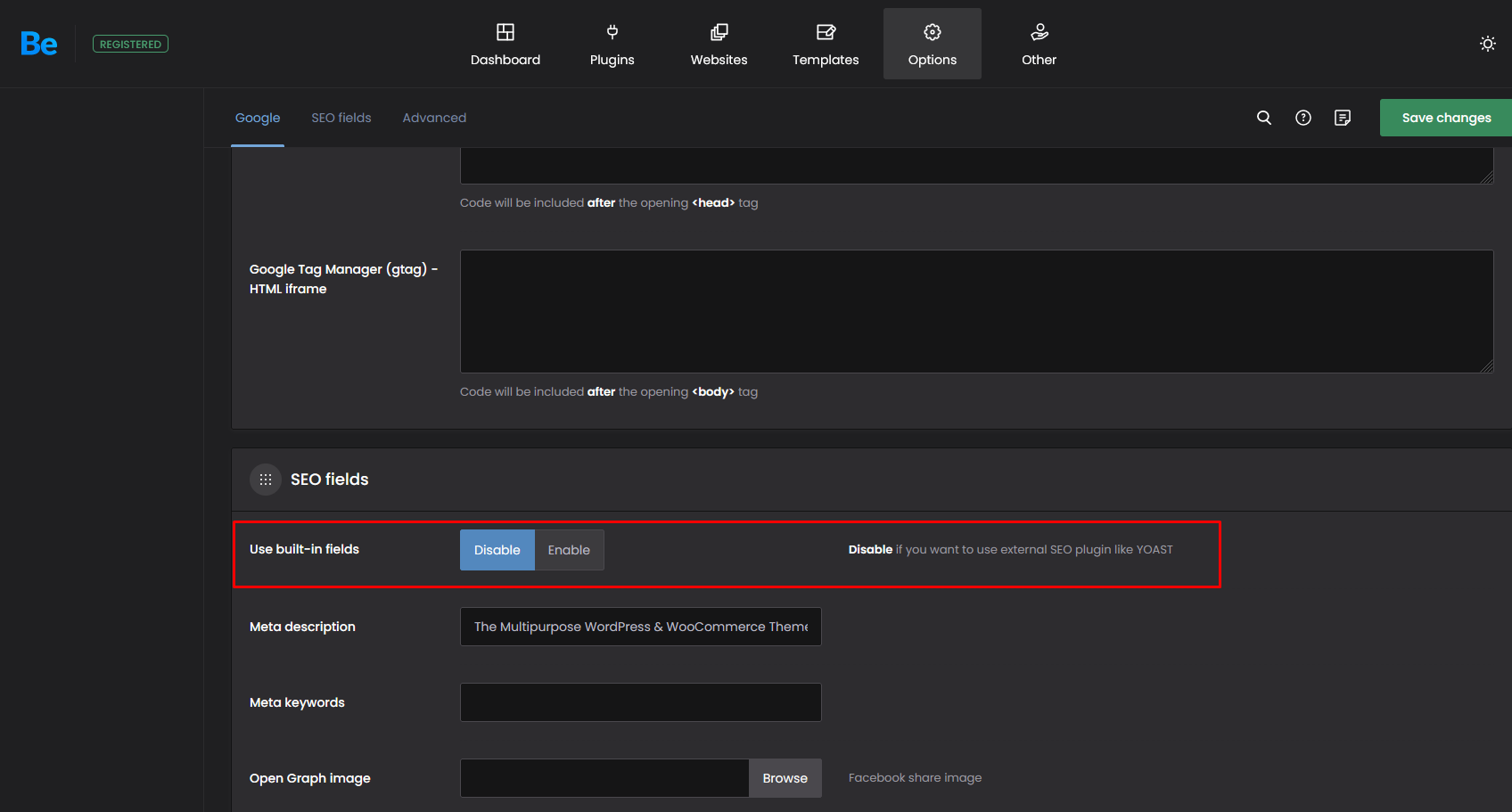Click the search magnifier icon

pos(1264,118)
